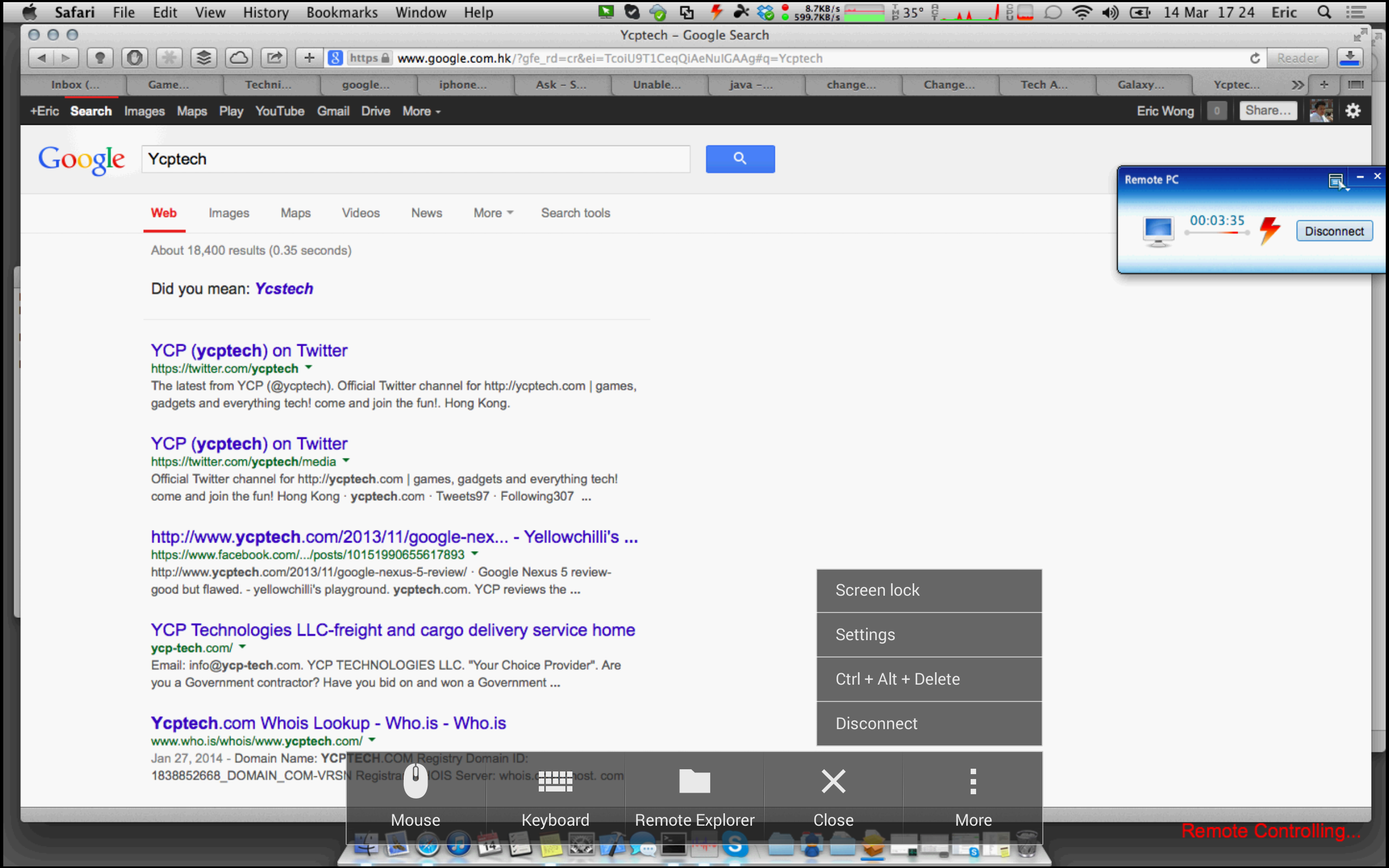Switch to Videos search results tab
Viewport: 1389px width, 868px height.
(x=361, y=213)
